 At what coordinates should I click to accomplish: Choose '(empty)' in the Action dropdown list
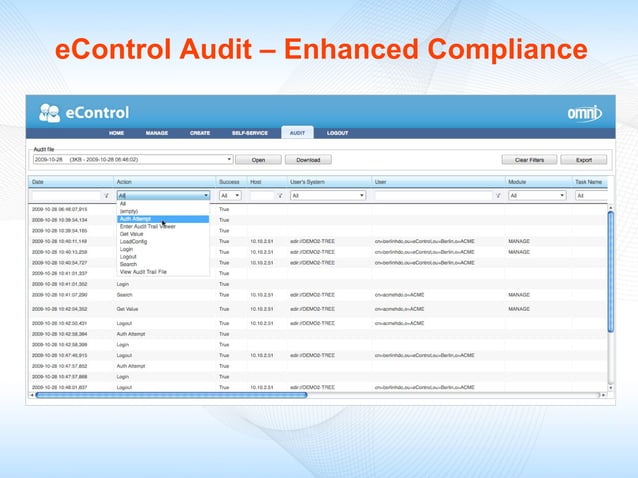[x=163, y=211]
